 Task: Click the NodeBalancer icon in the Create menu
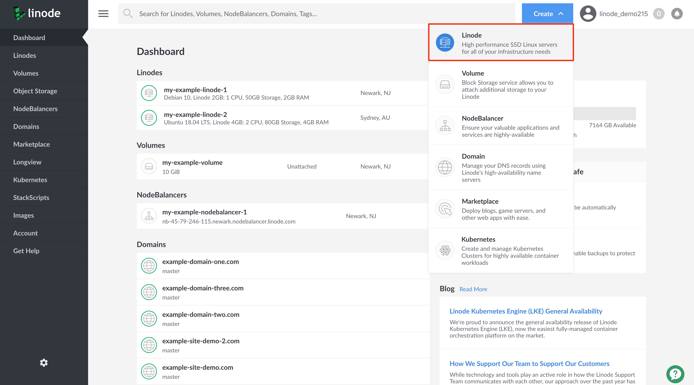pyautogui.click(x=445, y=126)
